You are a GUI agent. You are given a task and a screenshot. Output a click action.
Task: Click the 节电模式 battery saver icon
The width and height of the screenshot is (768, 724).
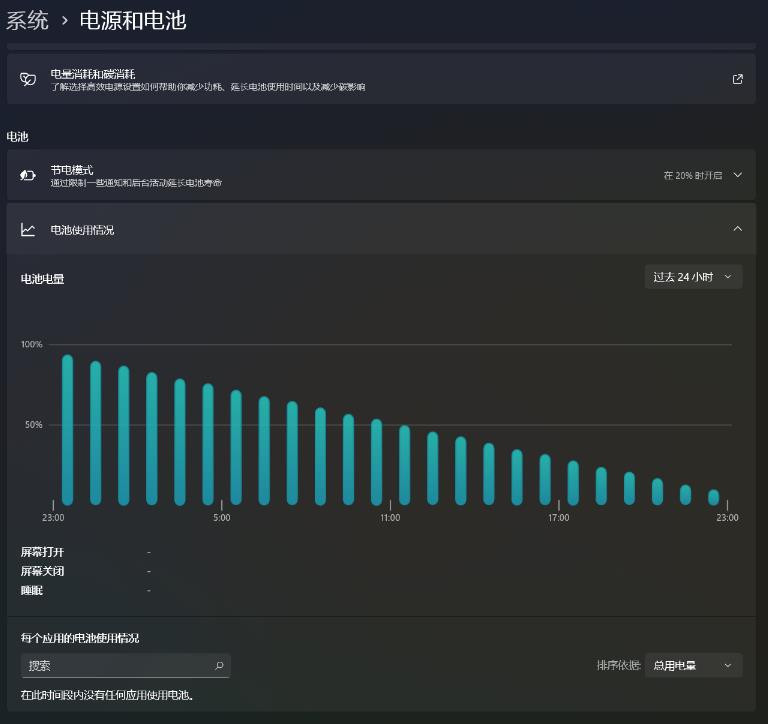[28, 175]
